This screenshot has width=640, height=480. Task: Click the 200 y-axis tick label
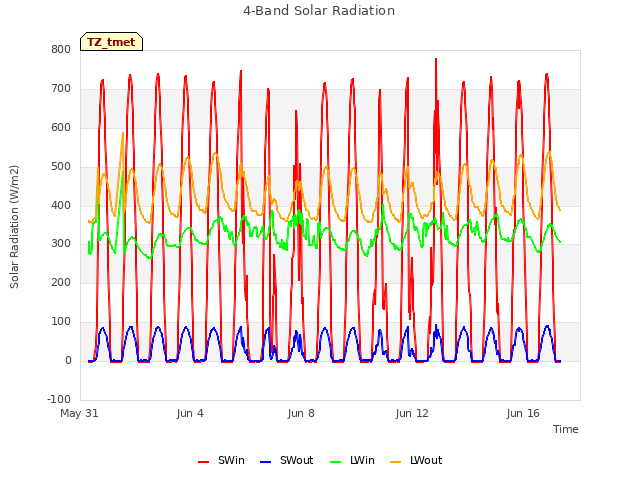coord(61,282)
